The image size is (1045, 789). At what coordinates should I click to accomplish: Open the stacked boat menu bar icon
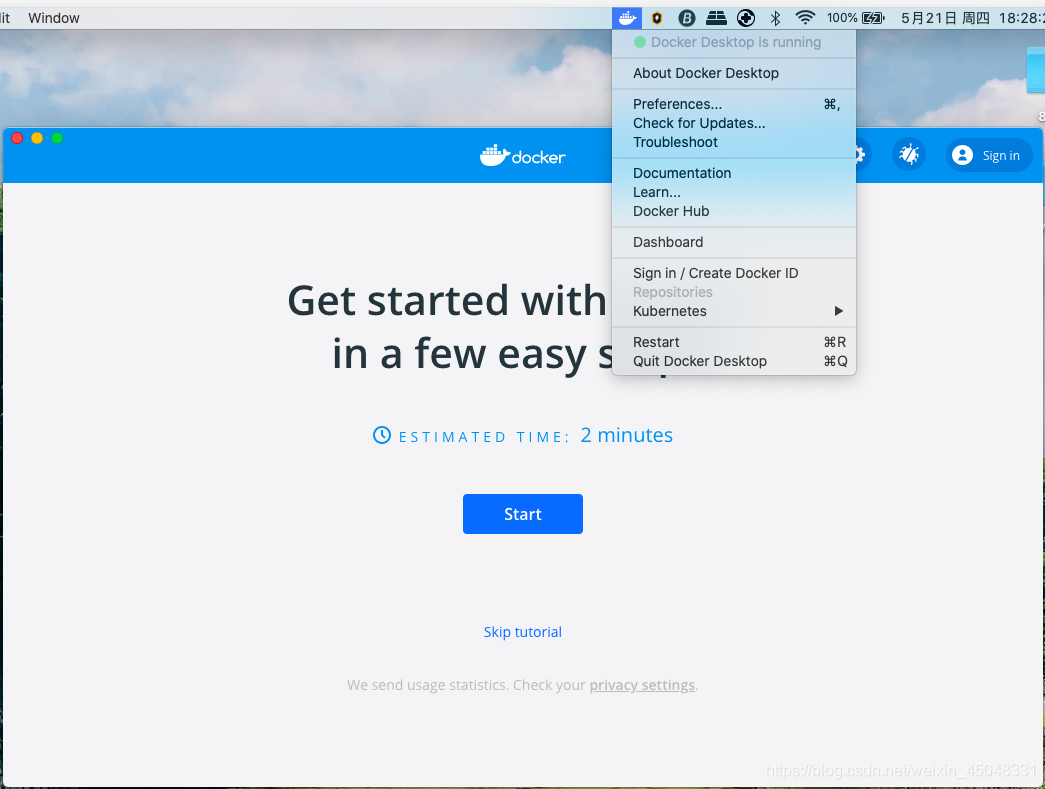coord(716,18)
